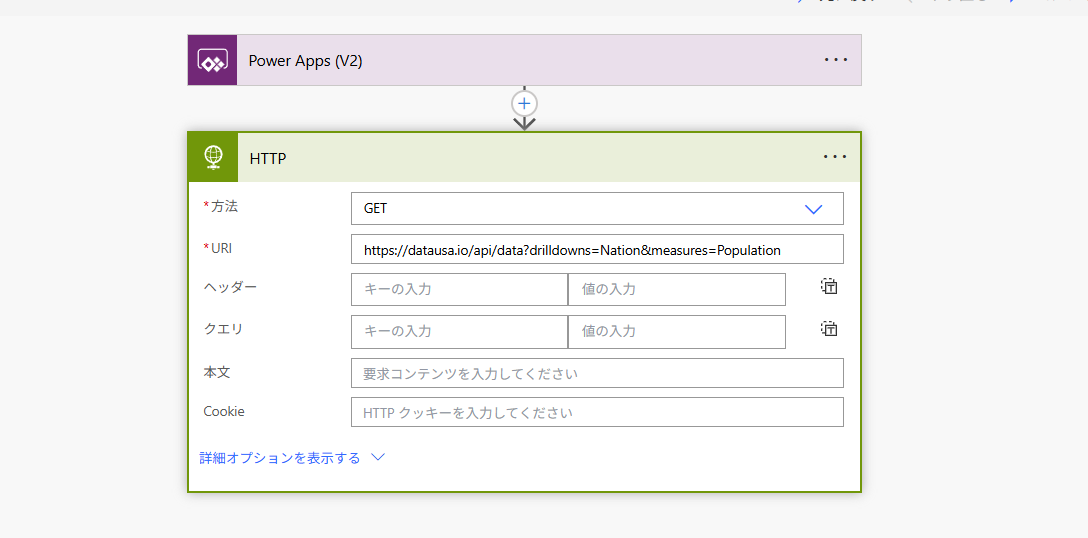Click the クエリ label
Viewport: 1088px width, 538px height.
pos(223,329)
